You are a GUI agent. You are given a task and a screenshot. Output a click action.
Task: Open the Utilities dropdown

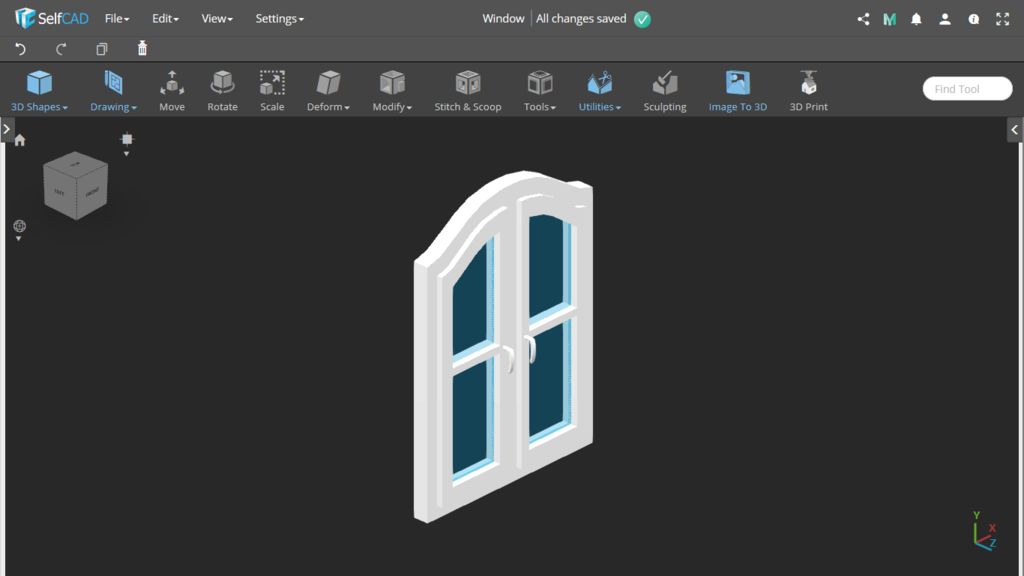600,90
